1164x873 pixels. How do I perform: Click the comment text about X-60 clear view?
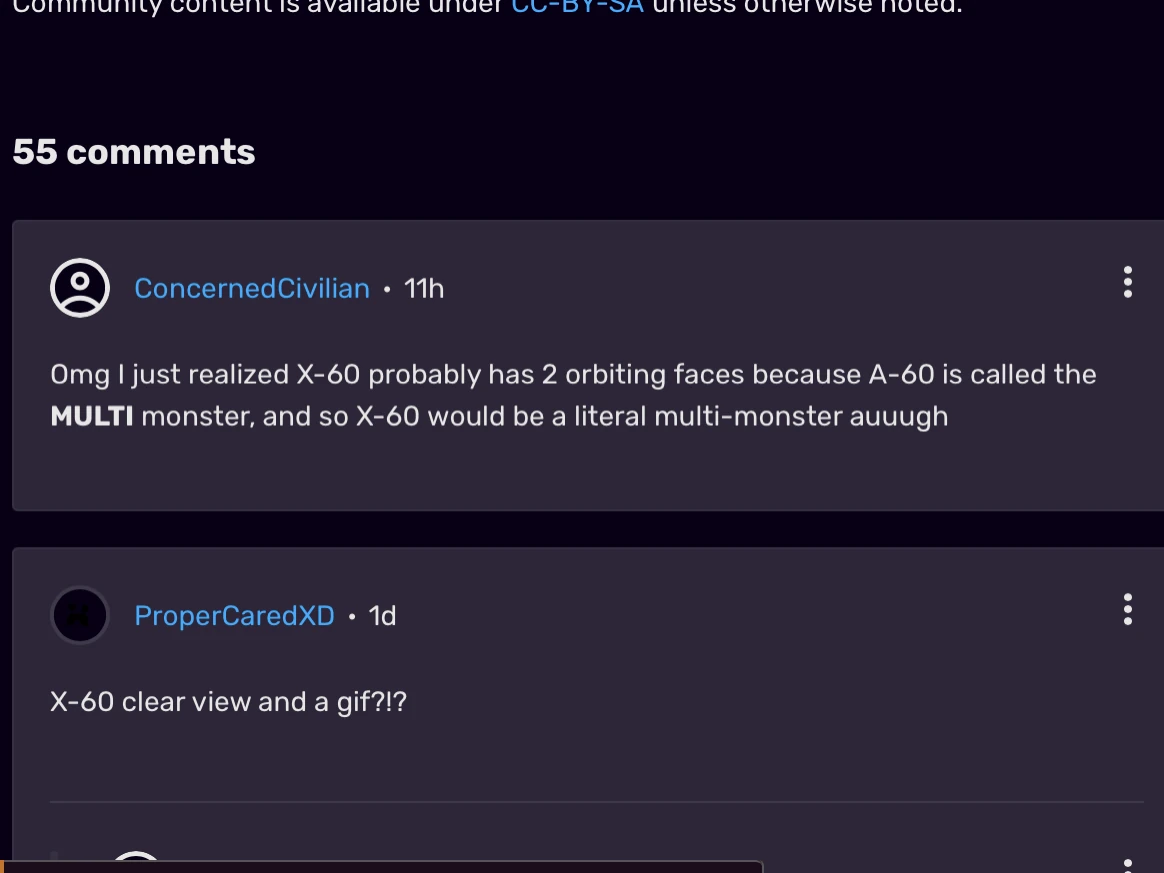click(x=229, y=701)
